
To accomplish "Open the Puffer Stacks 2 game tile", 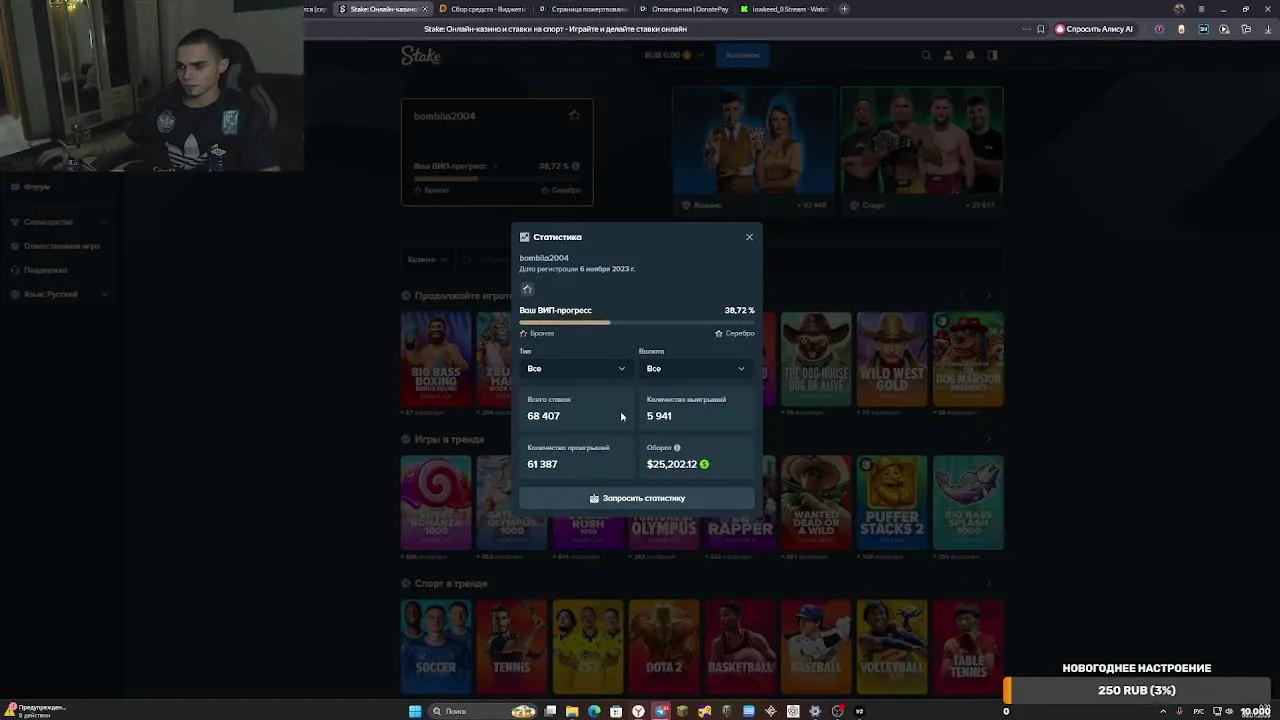I will coord(892,503).
